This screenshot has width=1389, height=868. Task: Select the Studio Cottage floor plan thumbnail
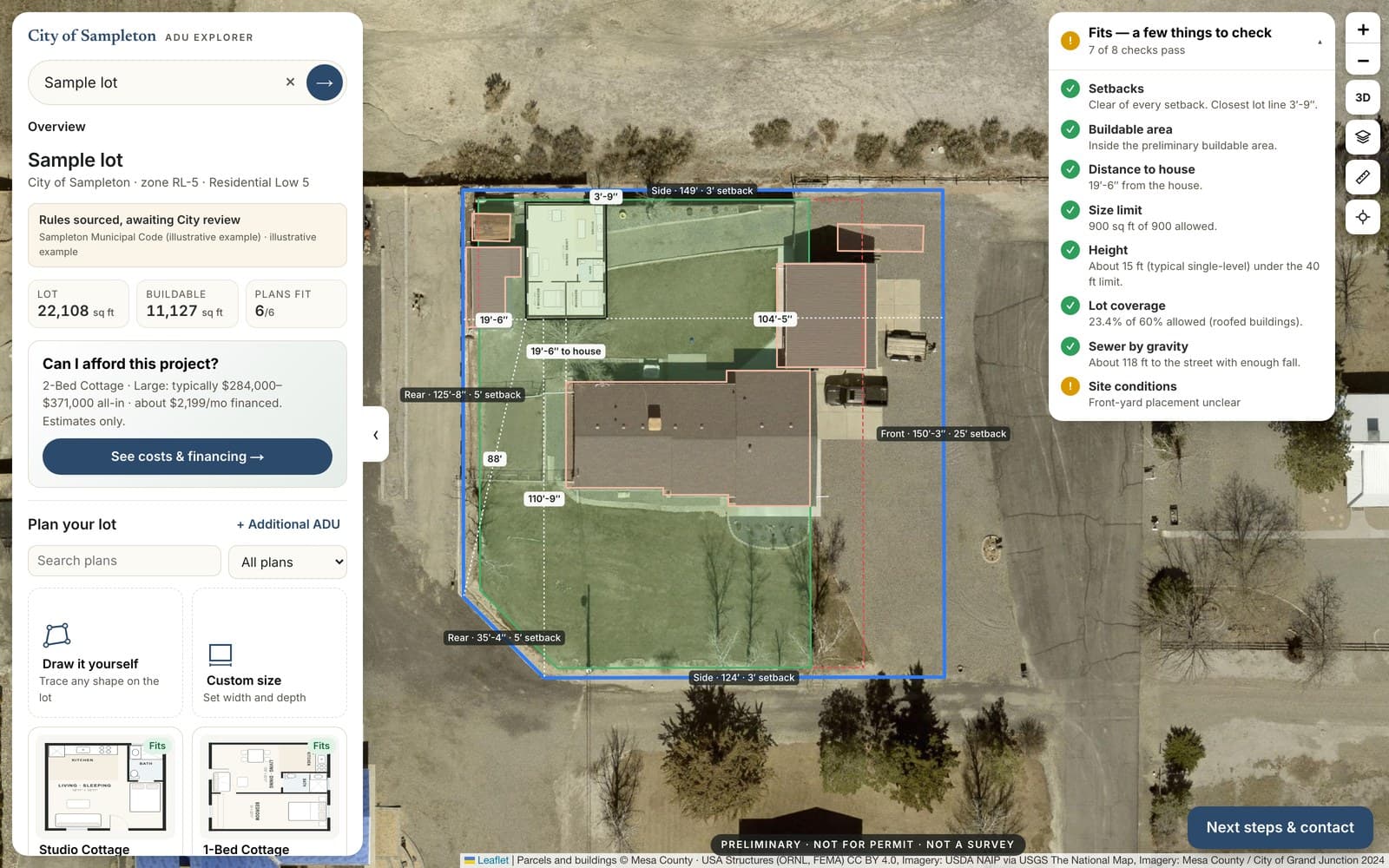pyautogui.click(x=105, y=787)
